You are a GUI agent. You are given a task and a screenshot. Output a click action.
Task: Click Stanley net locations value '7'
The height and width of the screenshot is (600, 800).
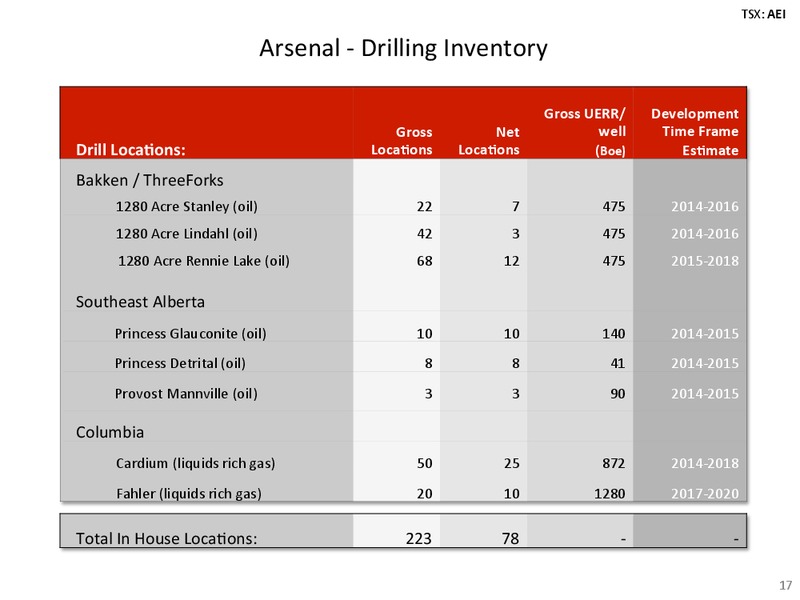(516, 207)
